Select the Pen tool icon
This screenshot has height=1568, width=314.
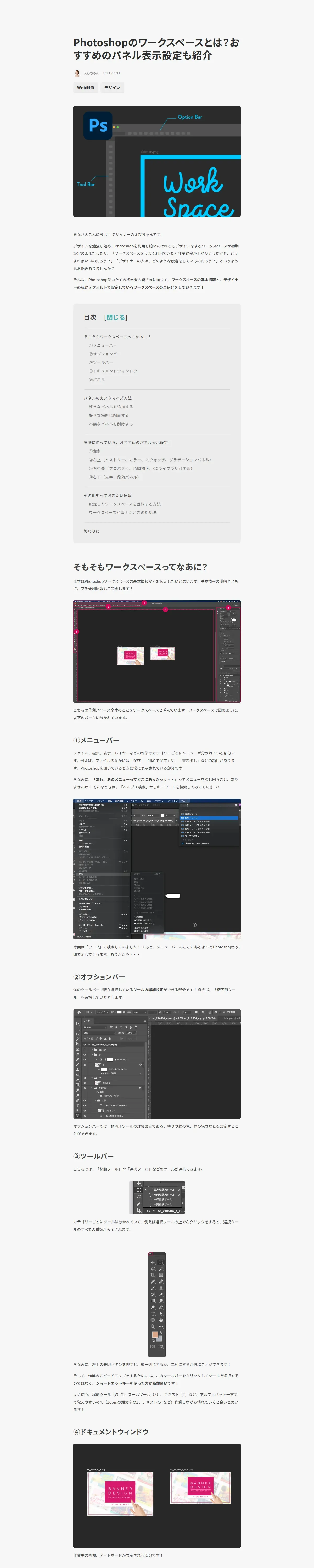pos(161,1307)
